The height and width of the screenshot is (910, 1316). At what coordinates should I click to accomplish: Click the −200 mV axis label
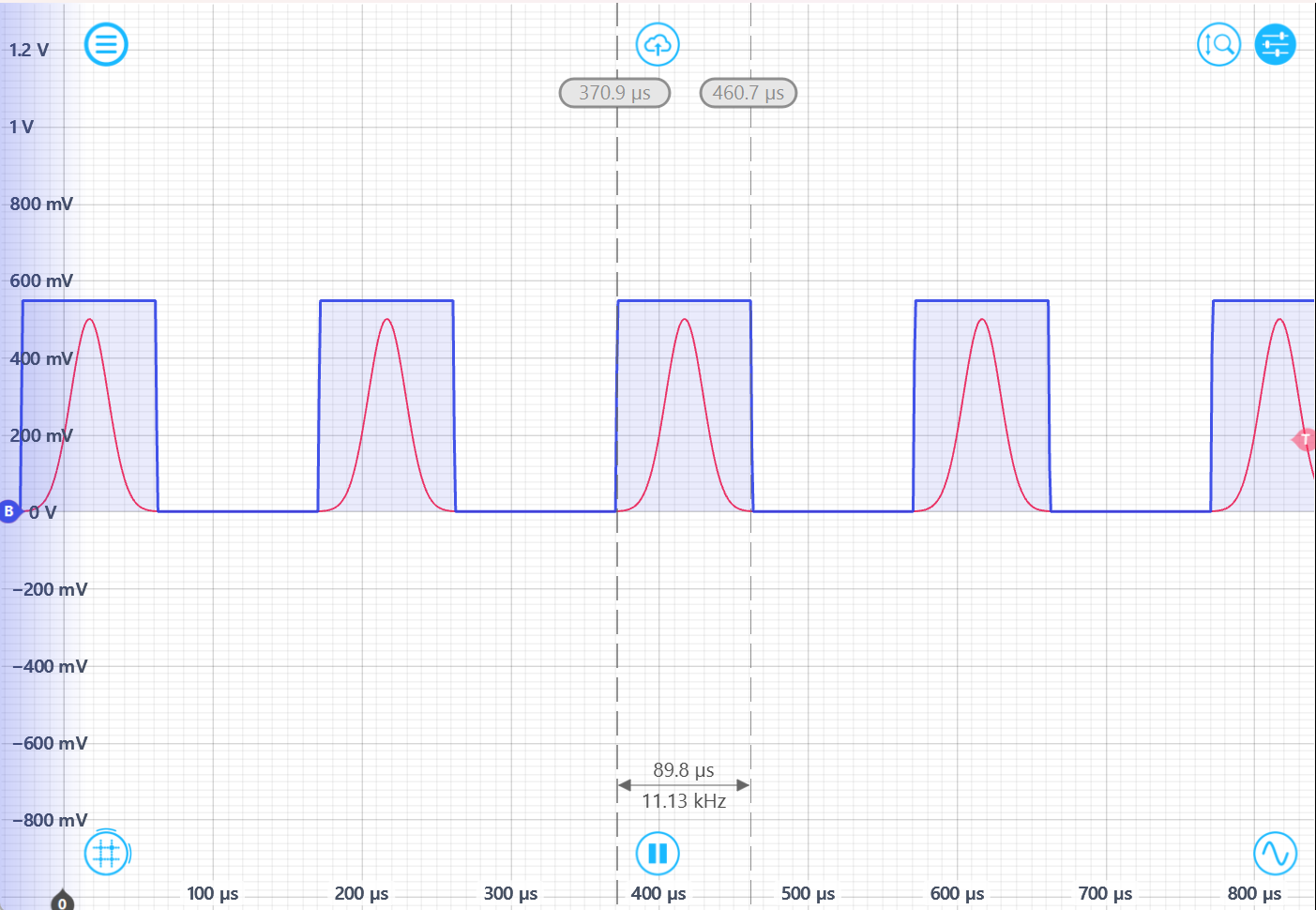[50, 589]
